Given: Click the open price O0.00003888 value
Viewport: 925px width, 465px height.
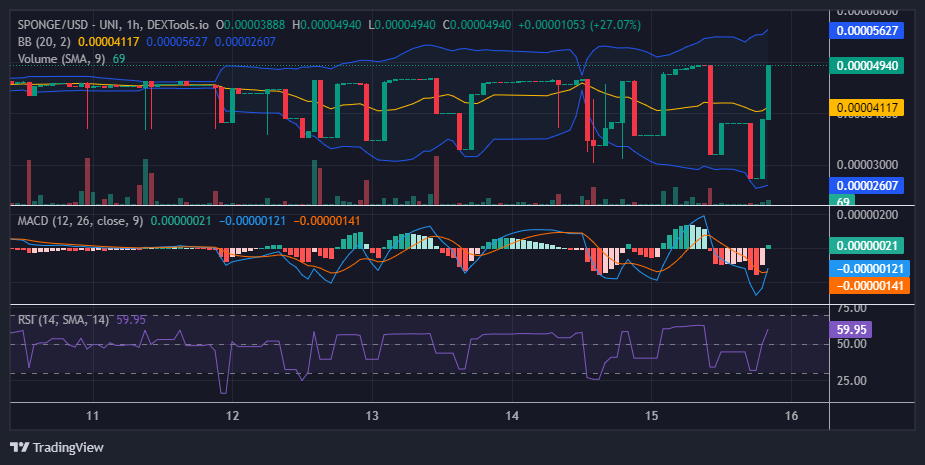Looking at the screenshot, I should 250,25.
